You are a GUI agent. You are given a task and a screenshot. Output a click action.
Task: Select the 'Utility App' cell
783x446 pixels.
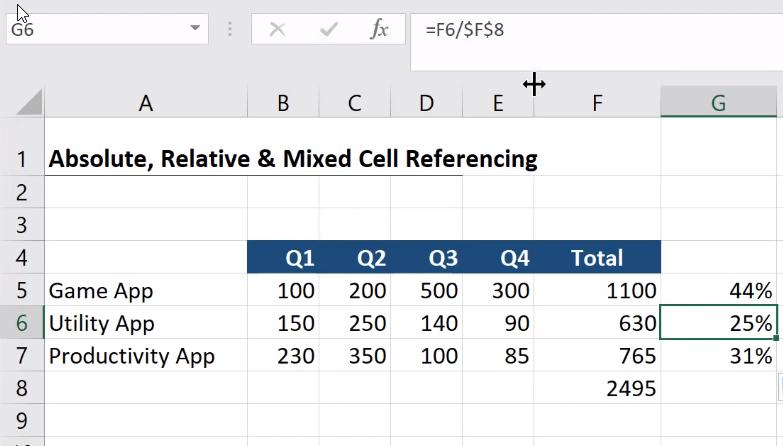pos(146,323)
